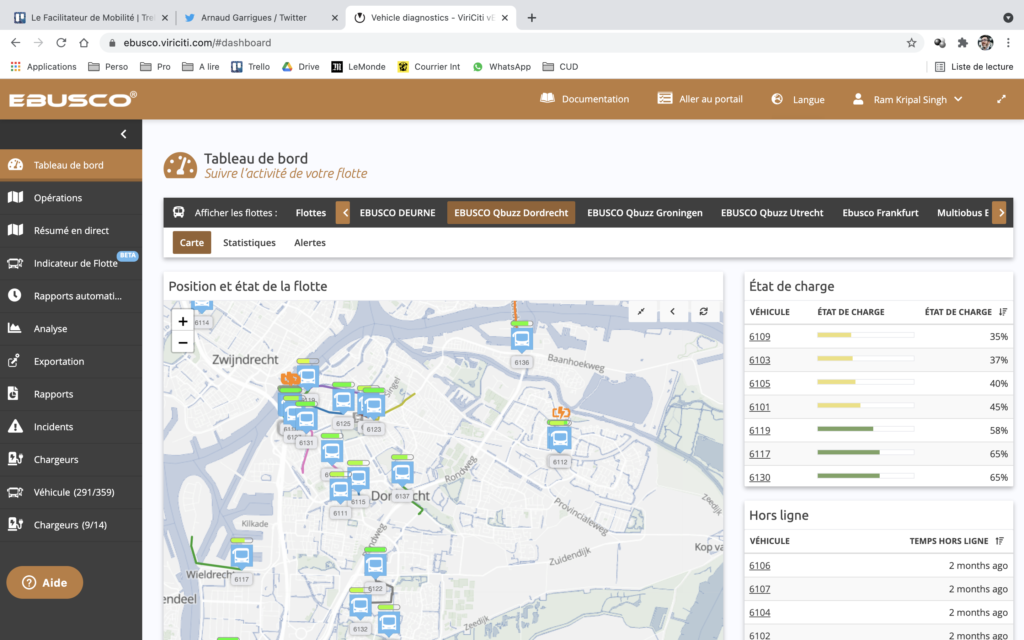The image size is (1024, 640).
Task: Select the Flottes option in fleet bar
Action: pos(310,213)
